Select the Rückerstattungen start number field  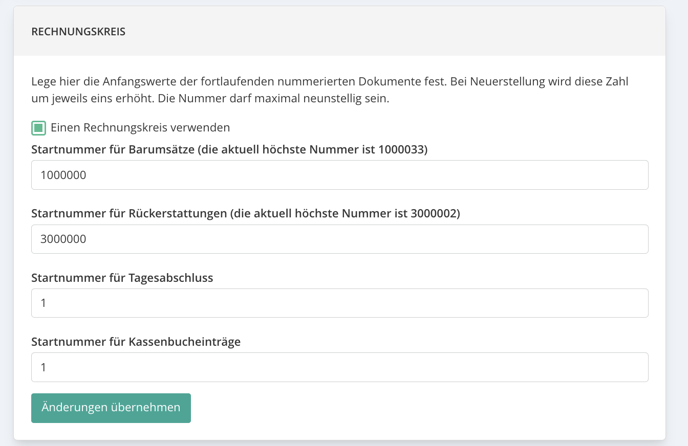(x=340, y=239)
